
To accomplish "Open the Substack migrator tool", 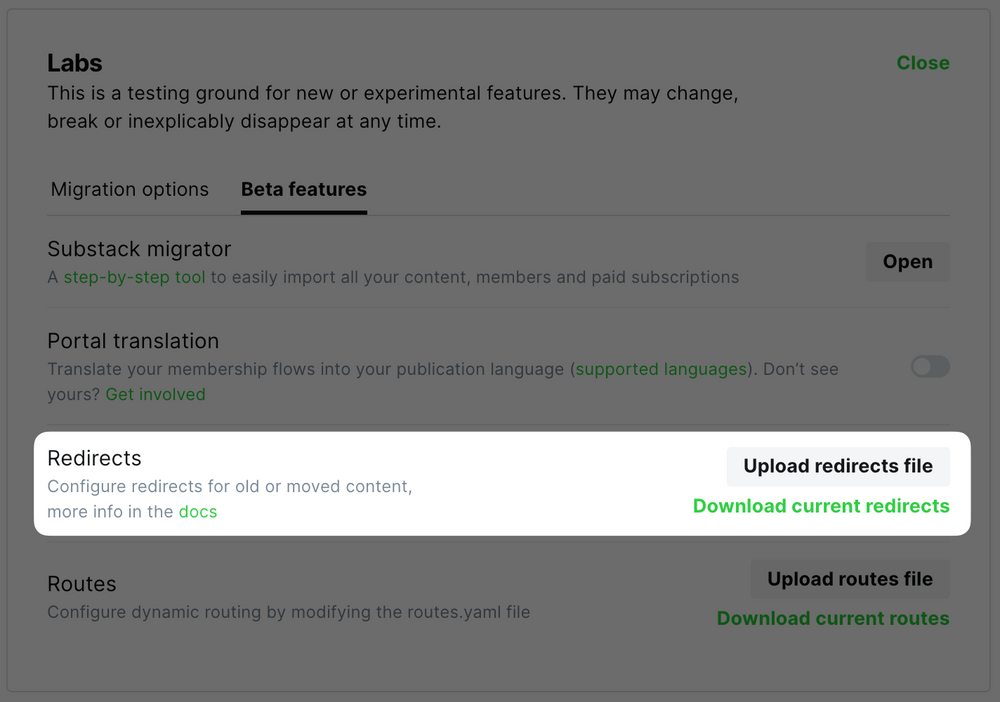I will coord(906,262).
